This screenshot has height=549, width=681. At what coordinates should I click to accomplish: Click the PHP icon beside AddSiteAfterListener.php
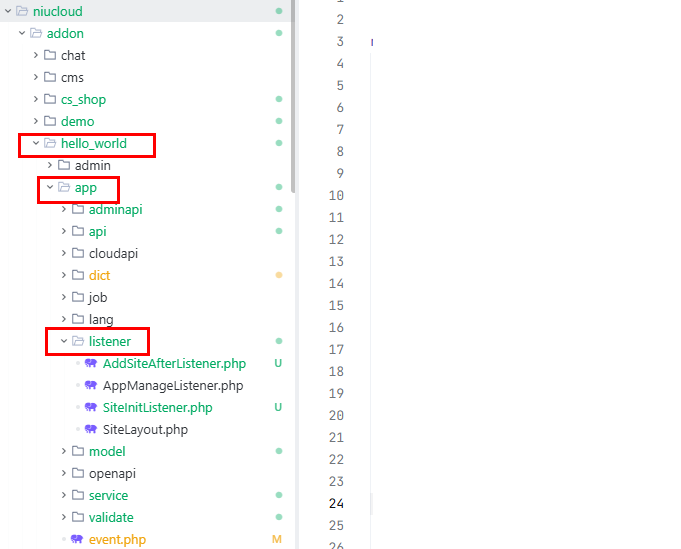(91, 363)
